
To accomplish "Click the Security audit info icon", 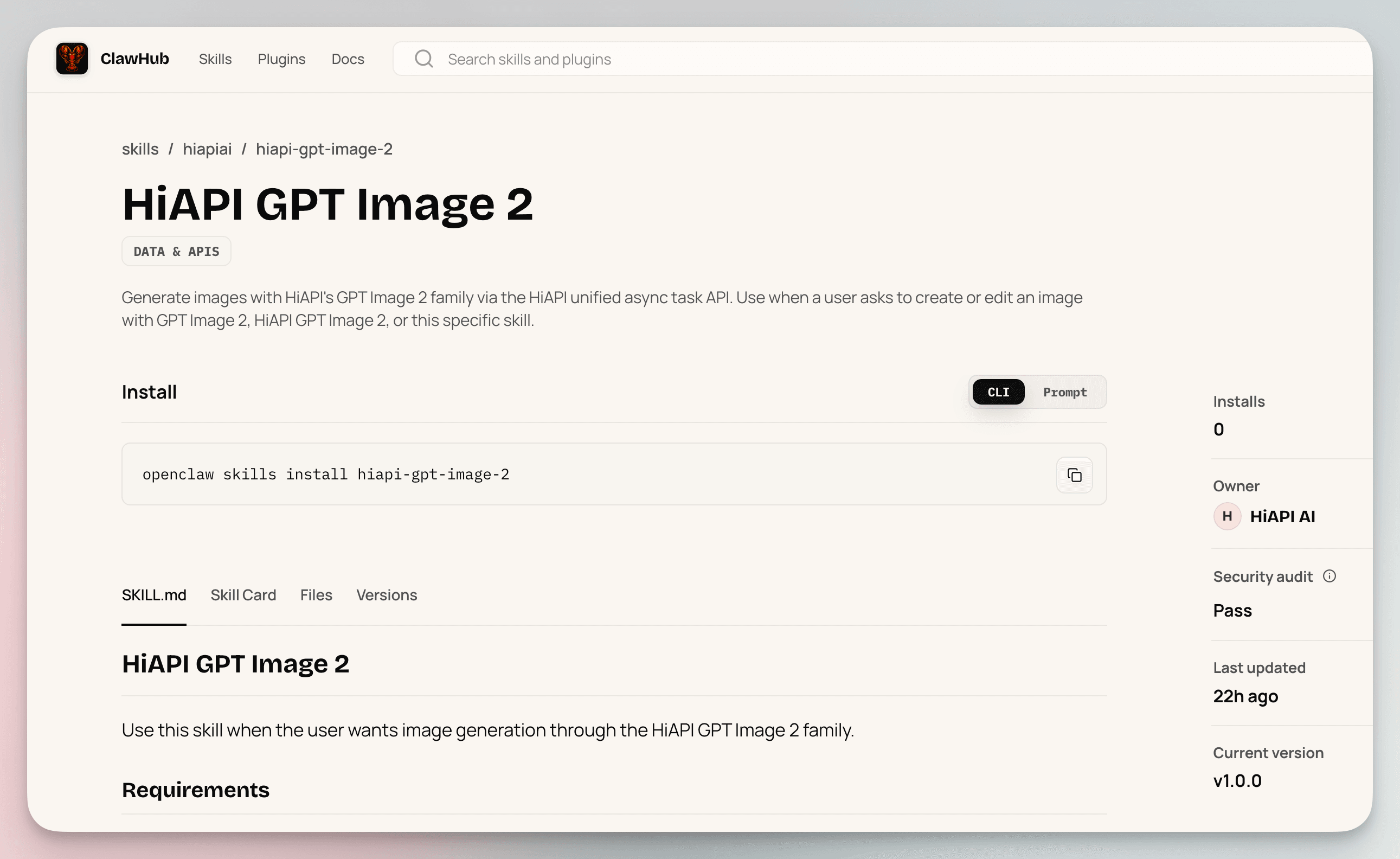I will (1330, 576).
